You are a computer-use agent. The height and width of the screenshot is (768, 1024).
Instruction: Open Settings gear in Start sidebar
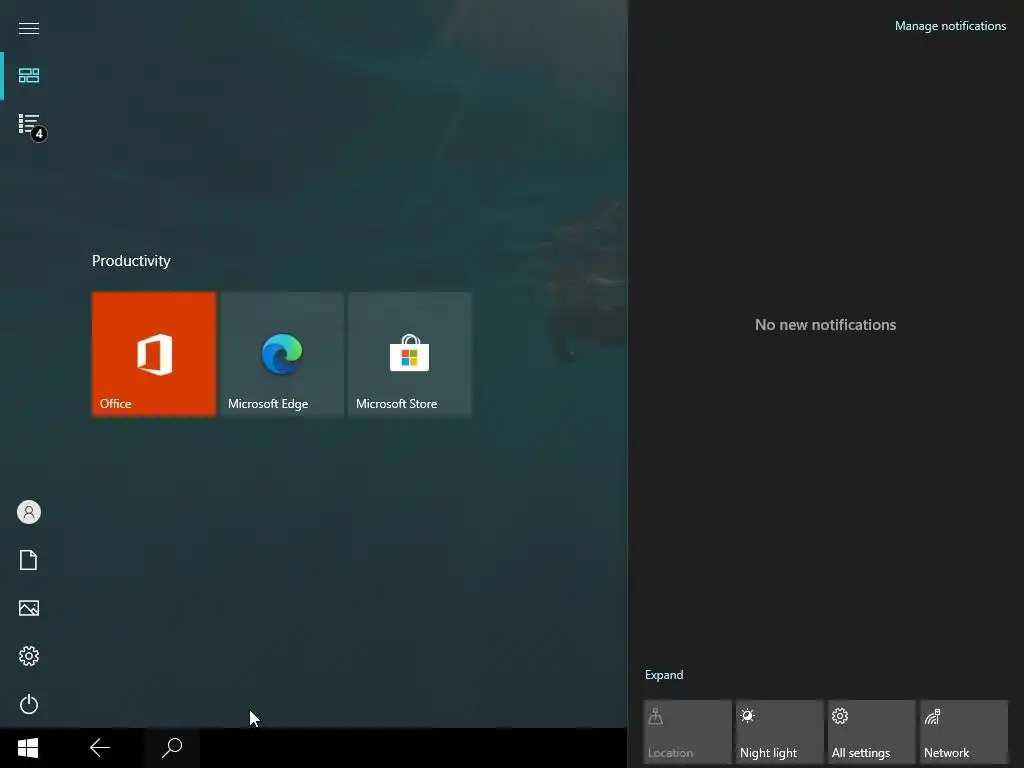click(x=29, y=656)
